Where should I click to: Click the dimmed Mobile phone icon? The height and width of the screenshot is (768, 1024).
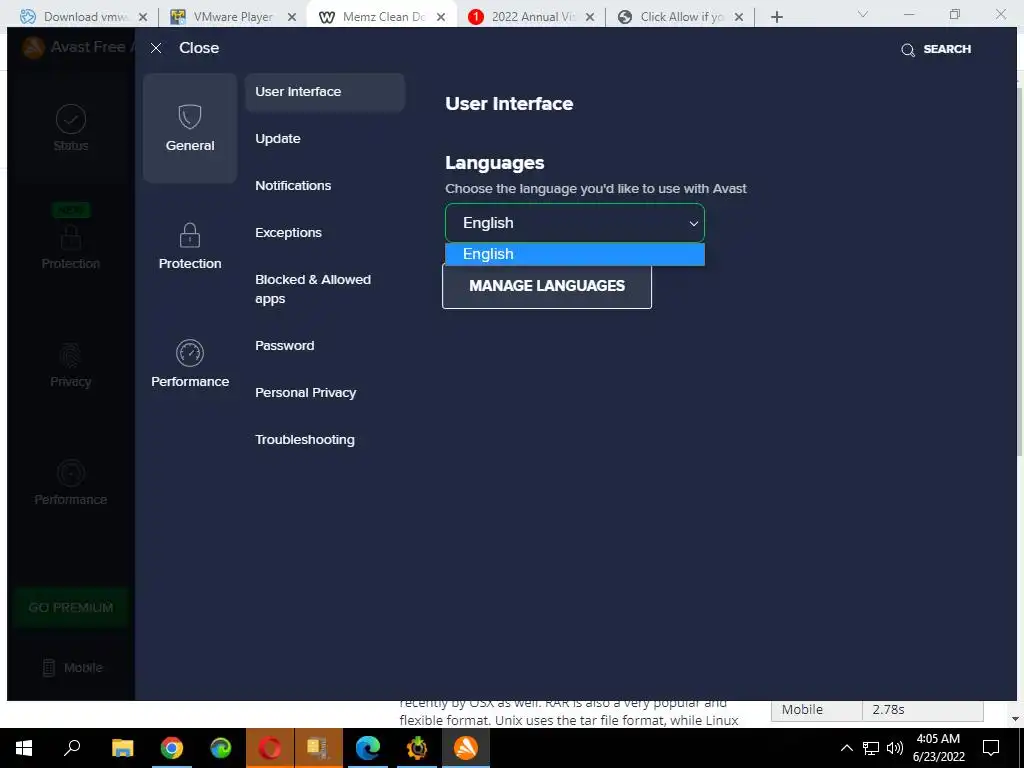48,667
